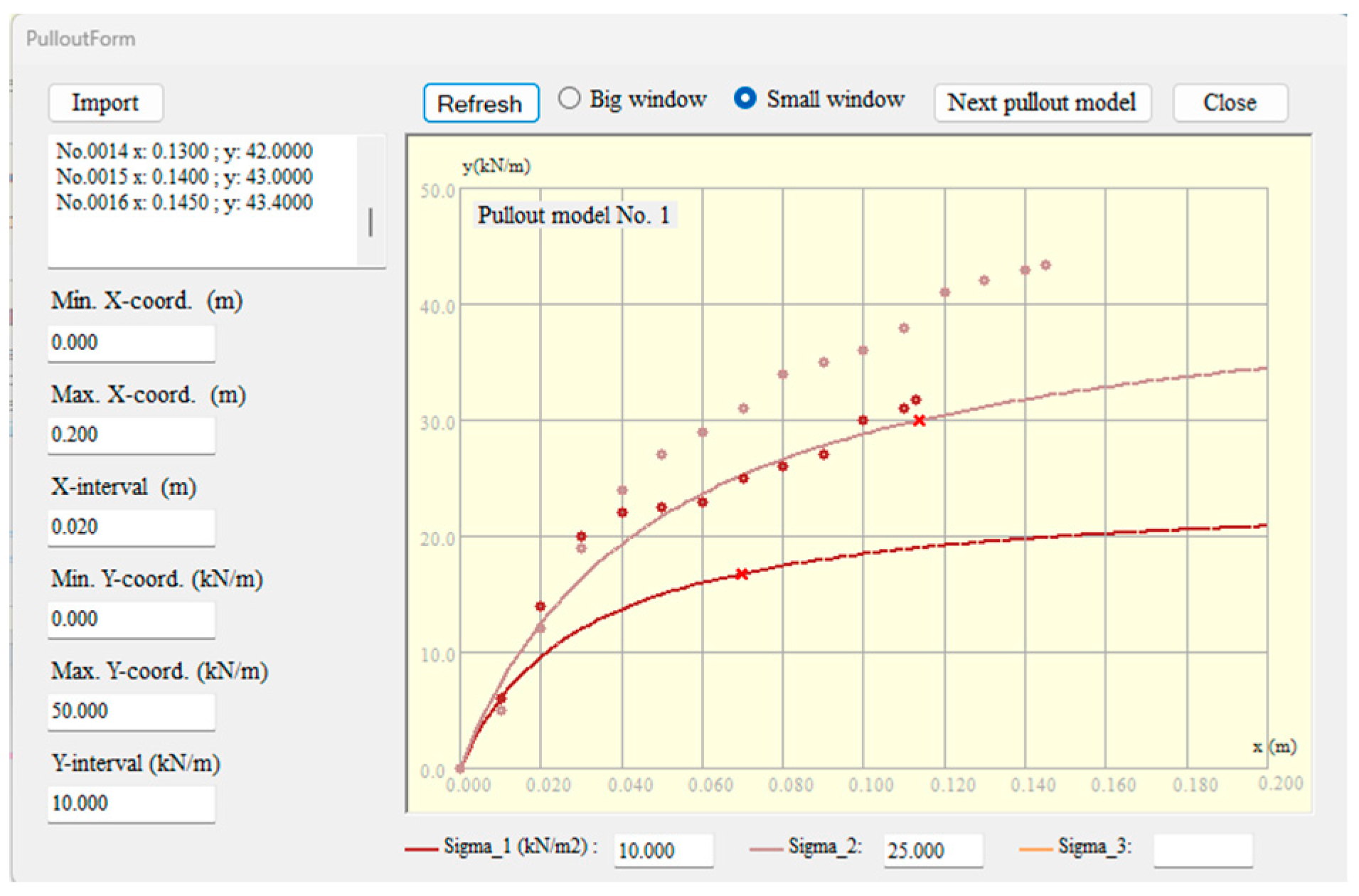The image size is (1359, 896).
Task: Click the Min. X-coord. input field
Action: click(x=131, y=343)
